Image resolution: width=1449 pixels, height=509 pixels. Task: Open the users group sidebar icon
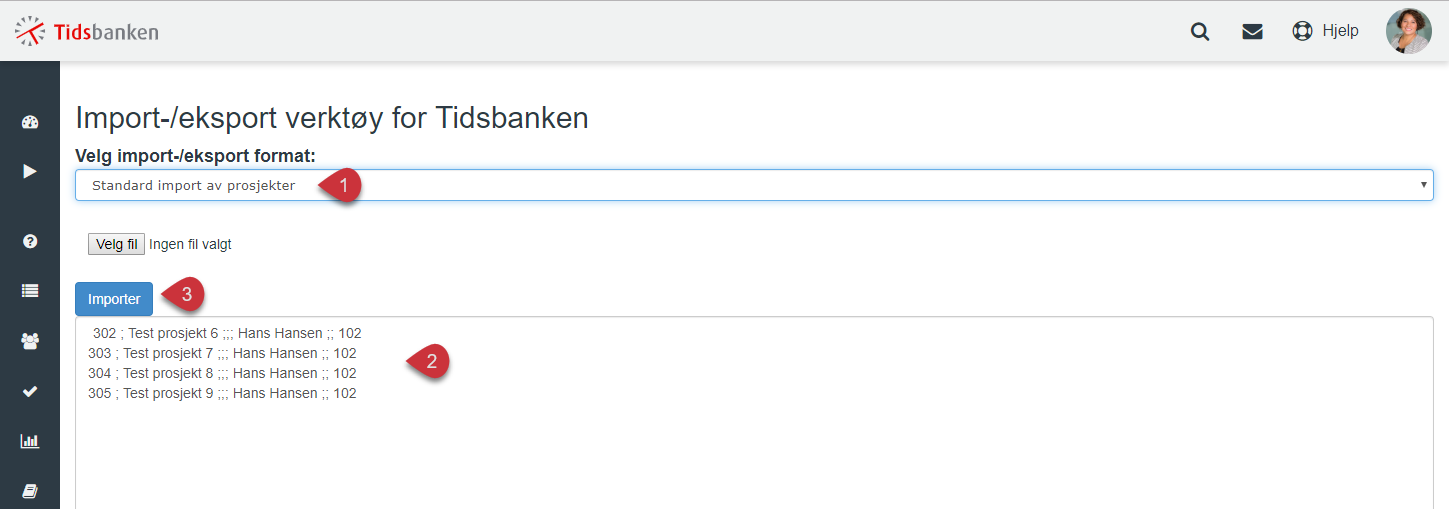[x=29, y=341]
